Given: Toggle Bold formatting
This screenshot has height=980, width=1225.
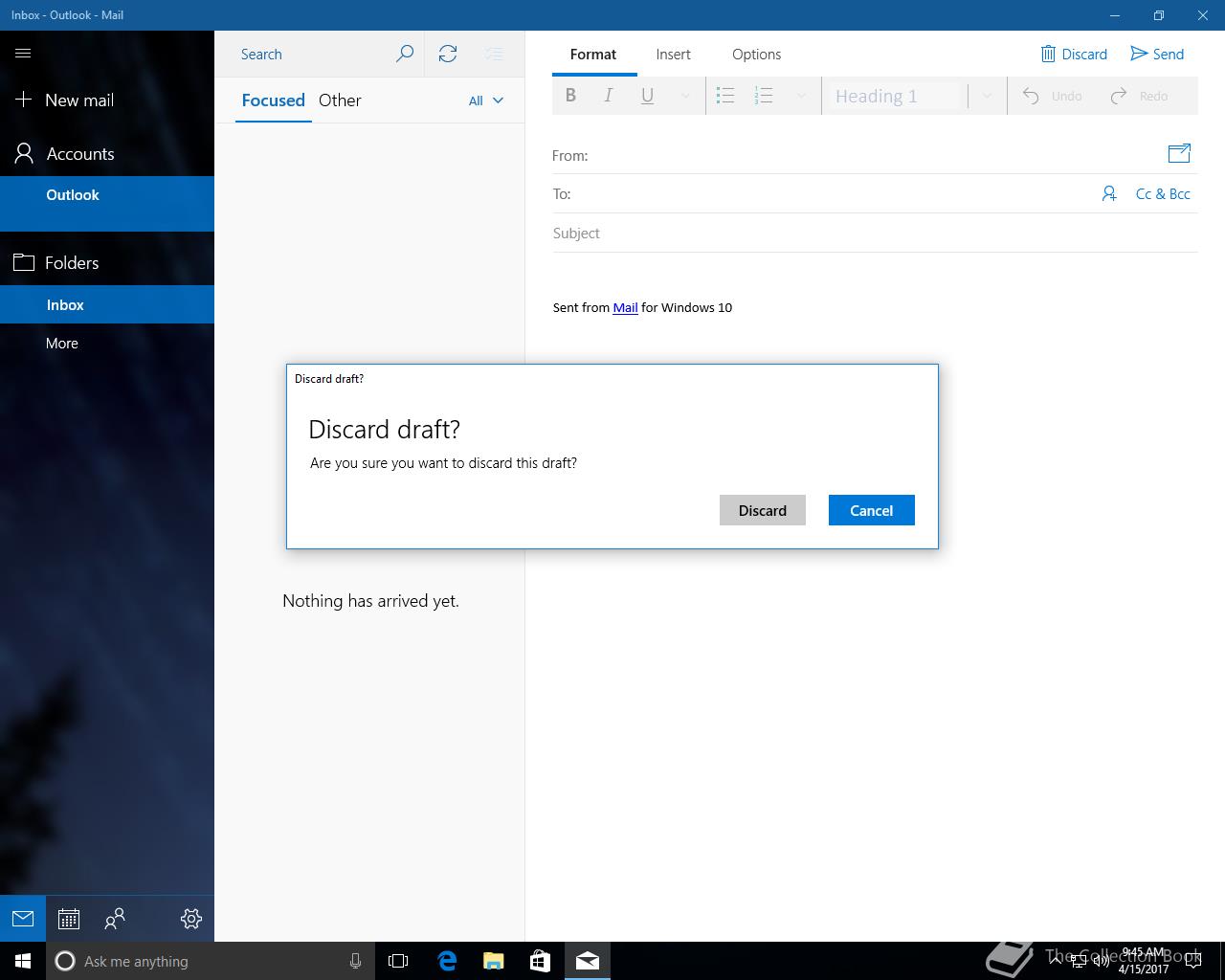Looking at the screenshot, I should click(x=570, y=96).
